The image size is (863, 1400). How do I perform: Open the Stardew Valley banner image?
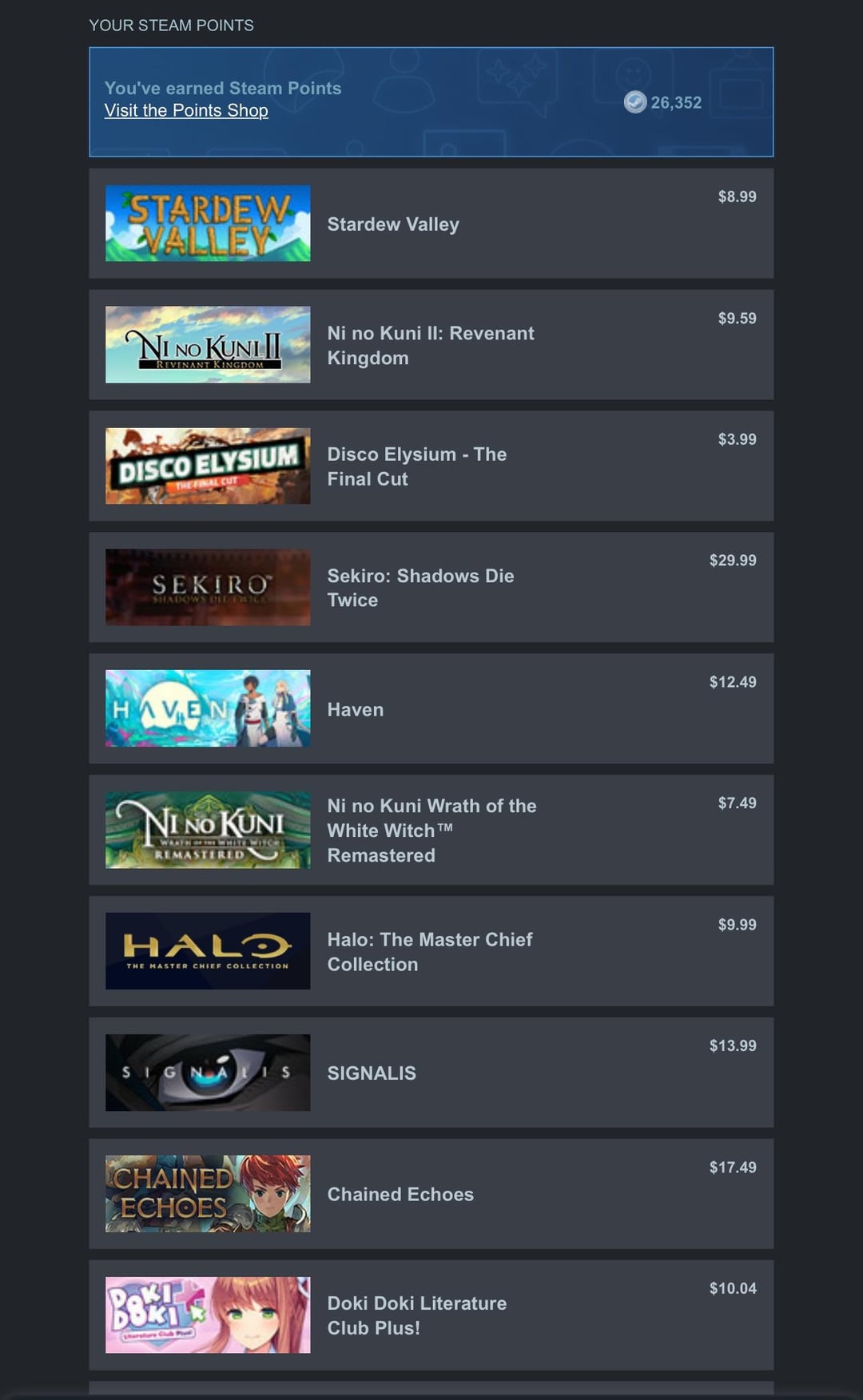(208, 224)
